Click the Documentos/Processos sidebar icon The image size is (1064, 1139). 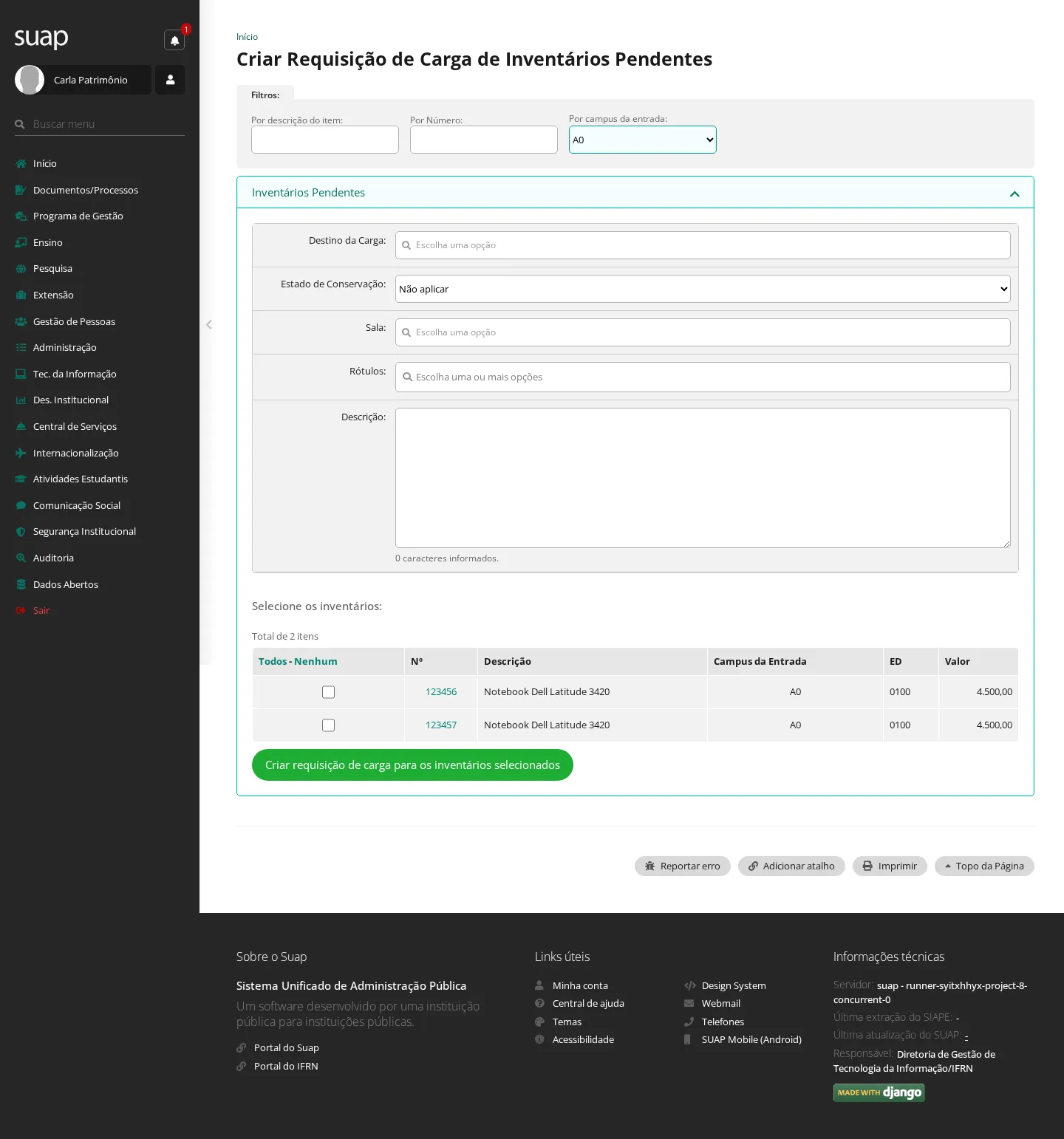[21, 190]
